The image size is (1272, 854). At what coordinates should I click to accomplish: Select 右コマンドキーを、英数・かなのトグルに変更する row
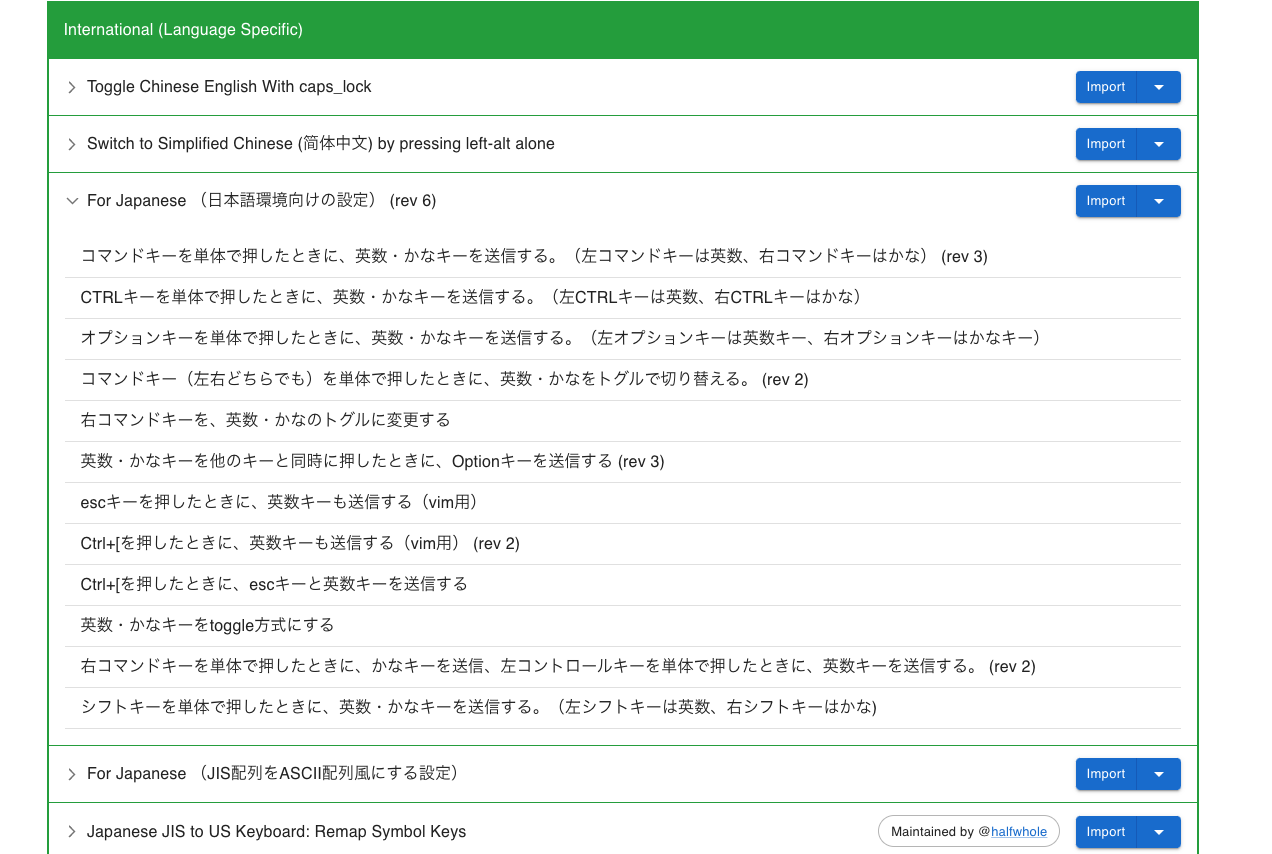coord(623,421)
